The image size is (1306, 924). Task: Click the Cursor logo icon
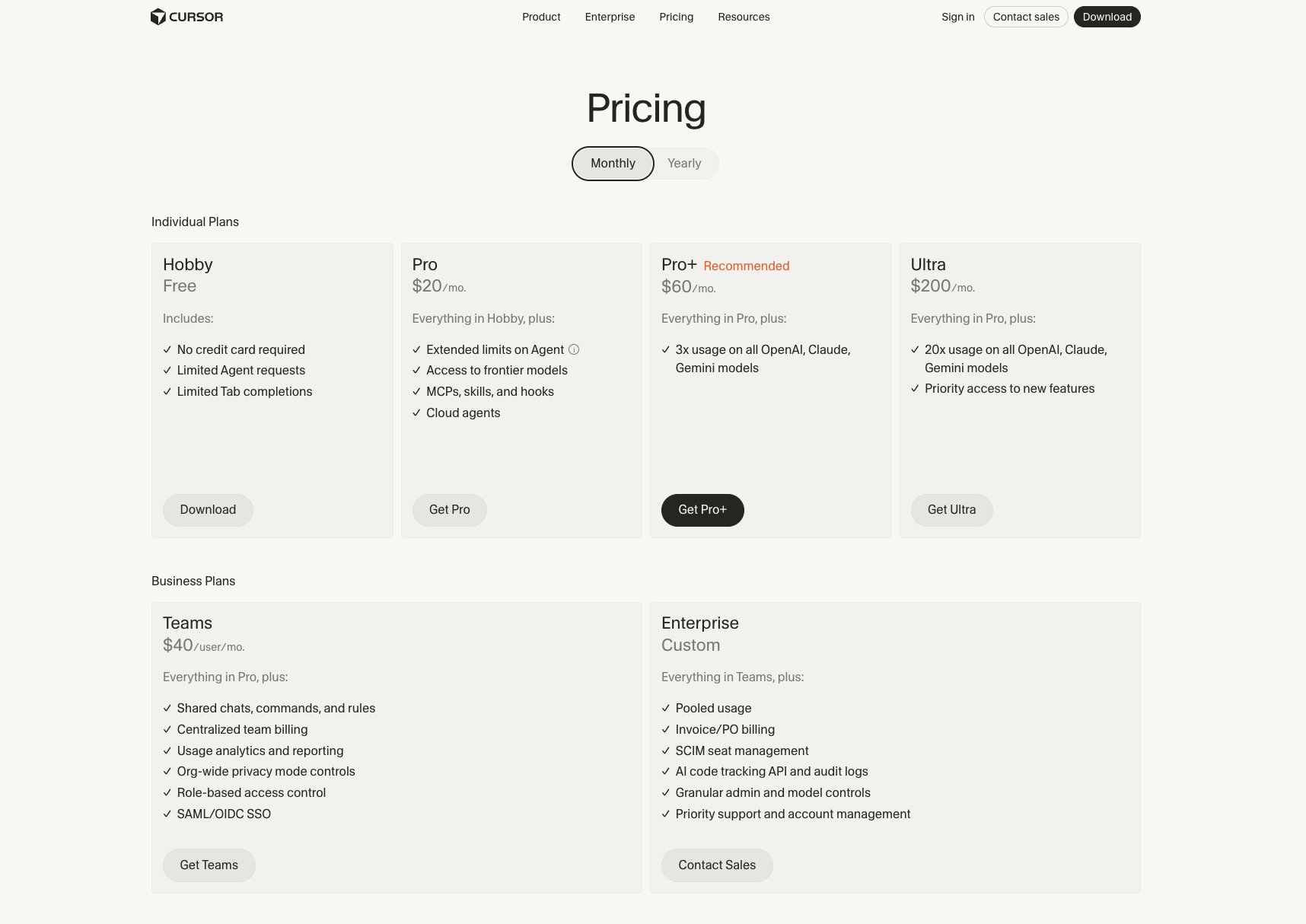coord(158,16)
